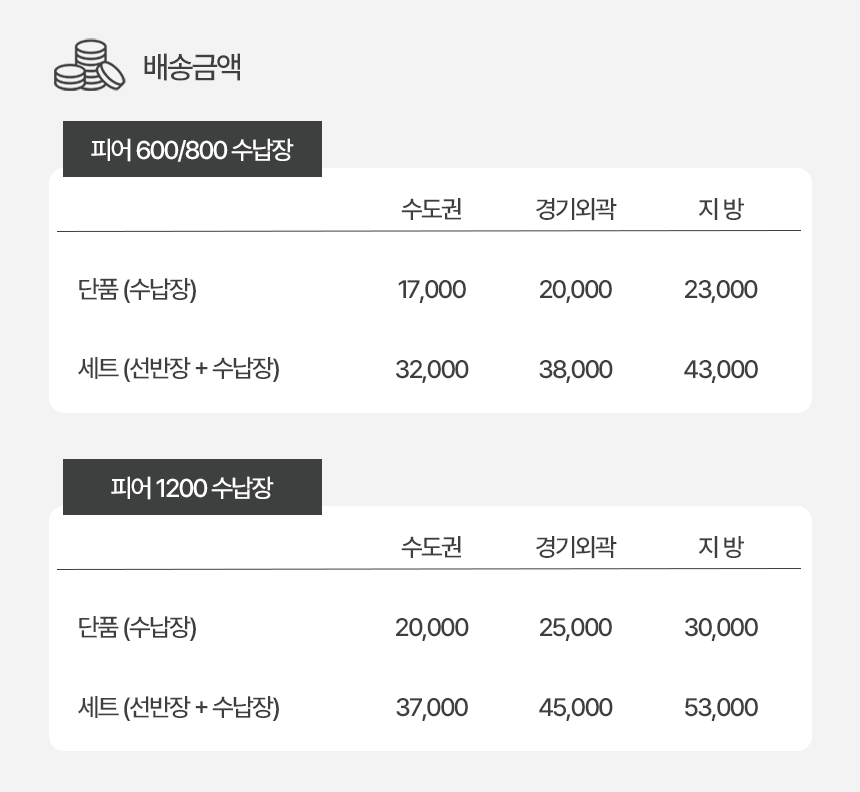This screenshot has width=860, height=792.
Task: Click the 32,000 price value
Action: [x=431, y=370]
